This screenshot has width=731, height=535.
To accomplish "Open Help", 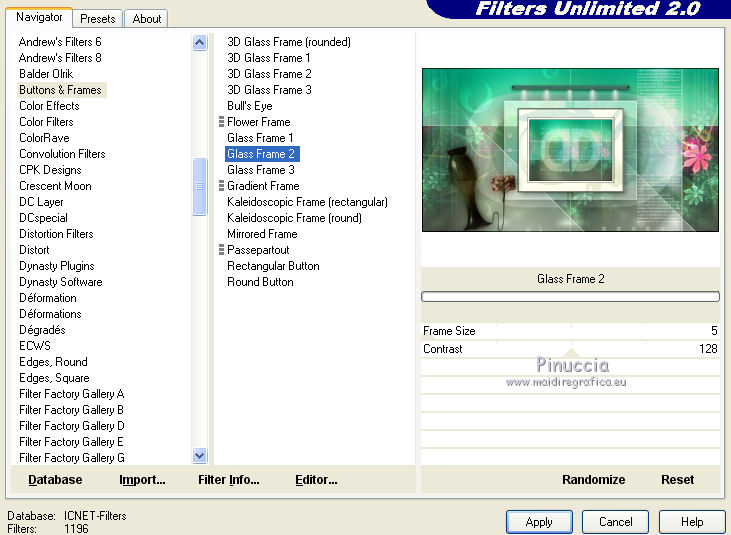I will coord(692,521).
